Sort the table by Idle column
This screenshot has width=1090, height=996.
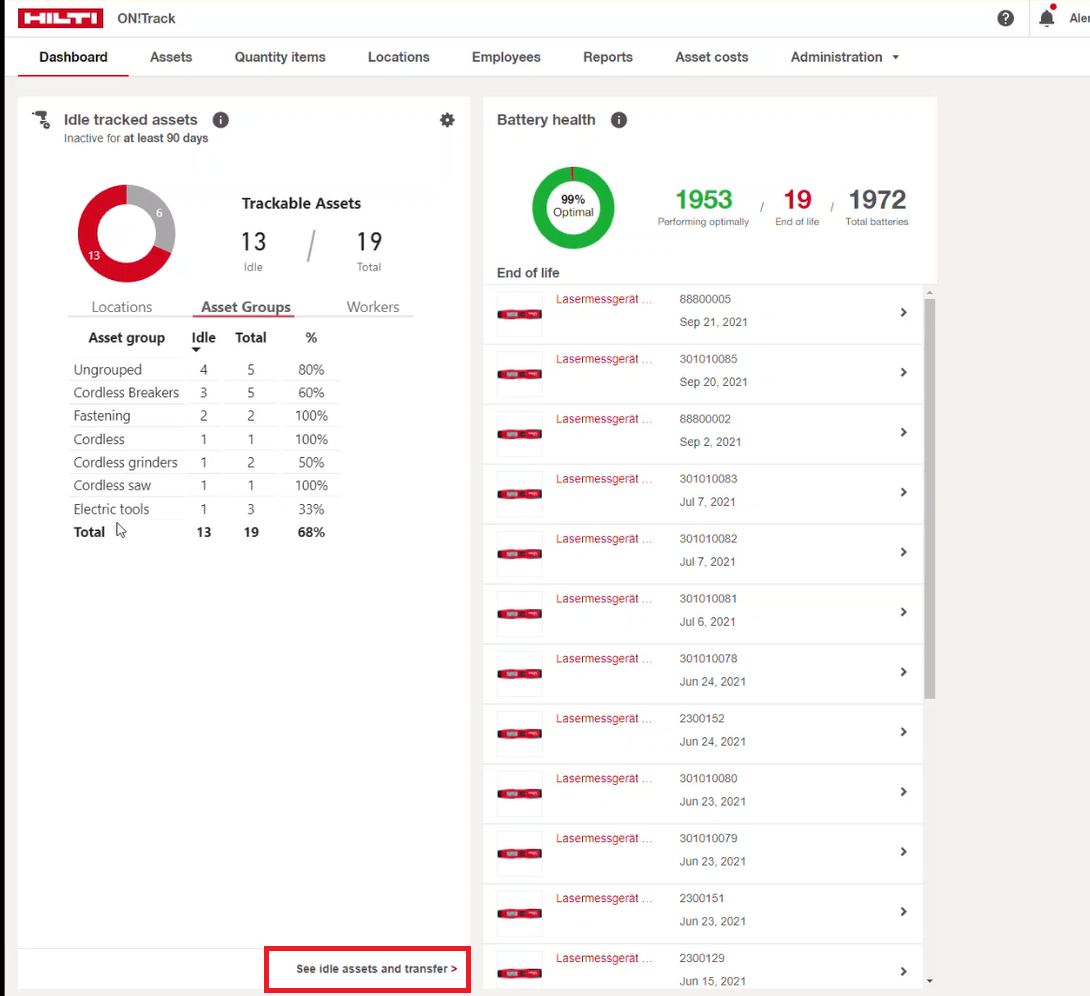pyautogui.click(x=203, y=339)
